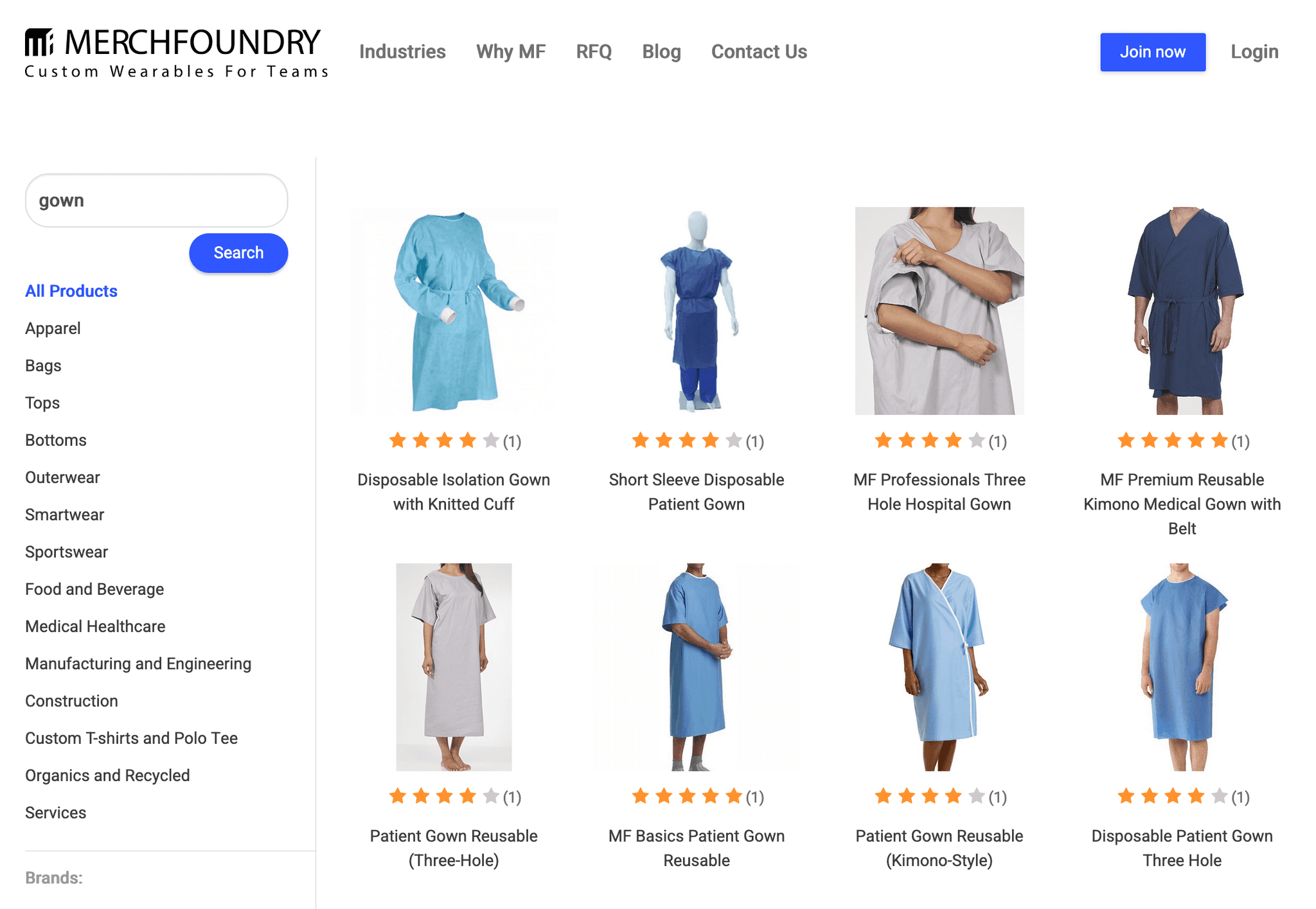Select the All Products filter

point(71,291)
